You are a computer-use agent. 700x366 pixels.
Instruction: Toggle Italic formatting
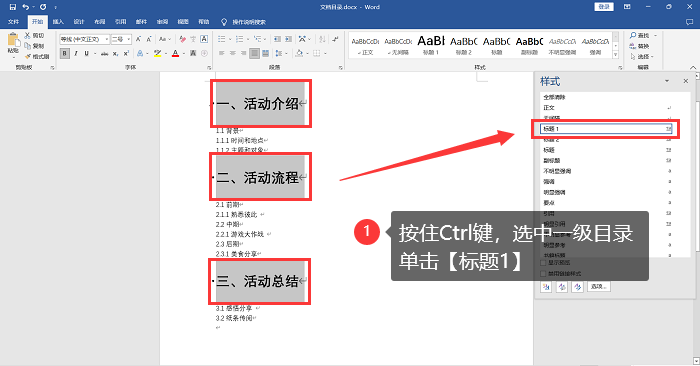(76, 54)
